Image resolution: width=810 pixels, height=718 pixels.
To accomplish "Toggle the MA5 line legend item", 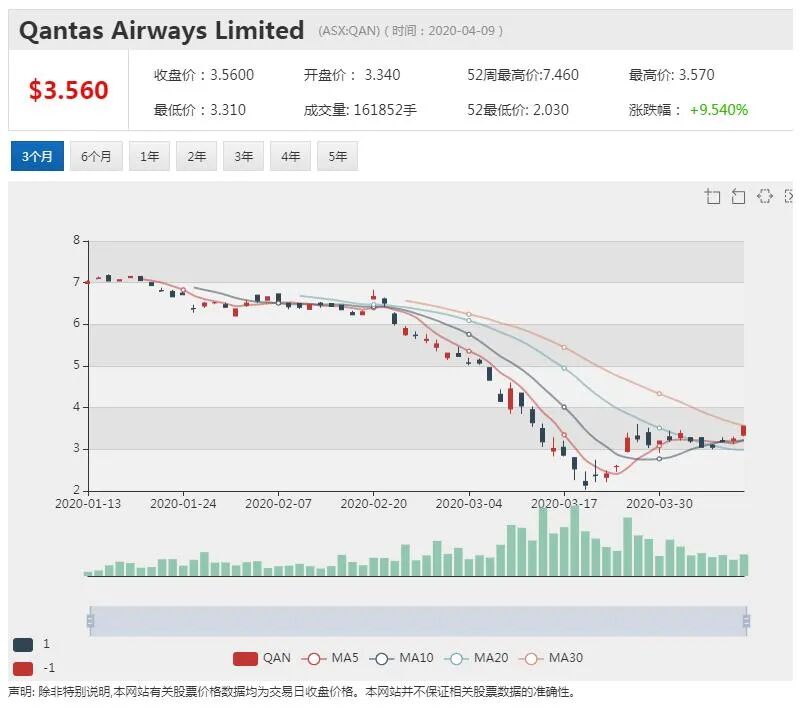I will coord(330,658).
